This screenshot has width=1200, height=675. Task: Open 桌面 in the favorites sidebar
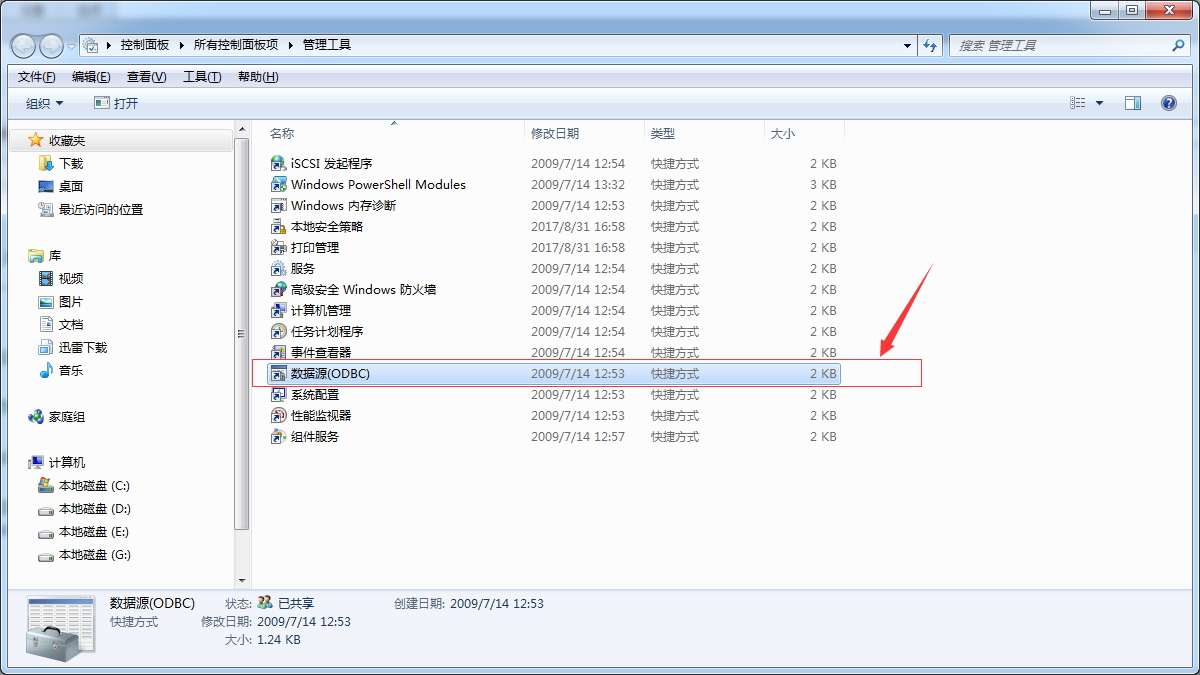point(61,186)
